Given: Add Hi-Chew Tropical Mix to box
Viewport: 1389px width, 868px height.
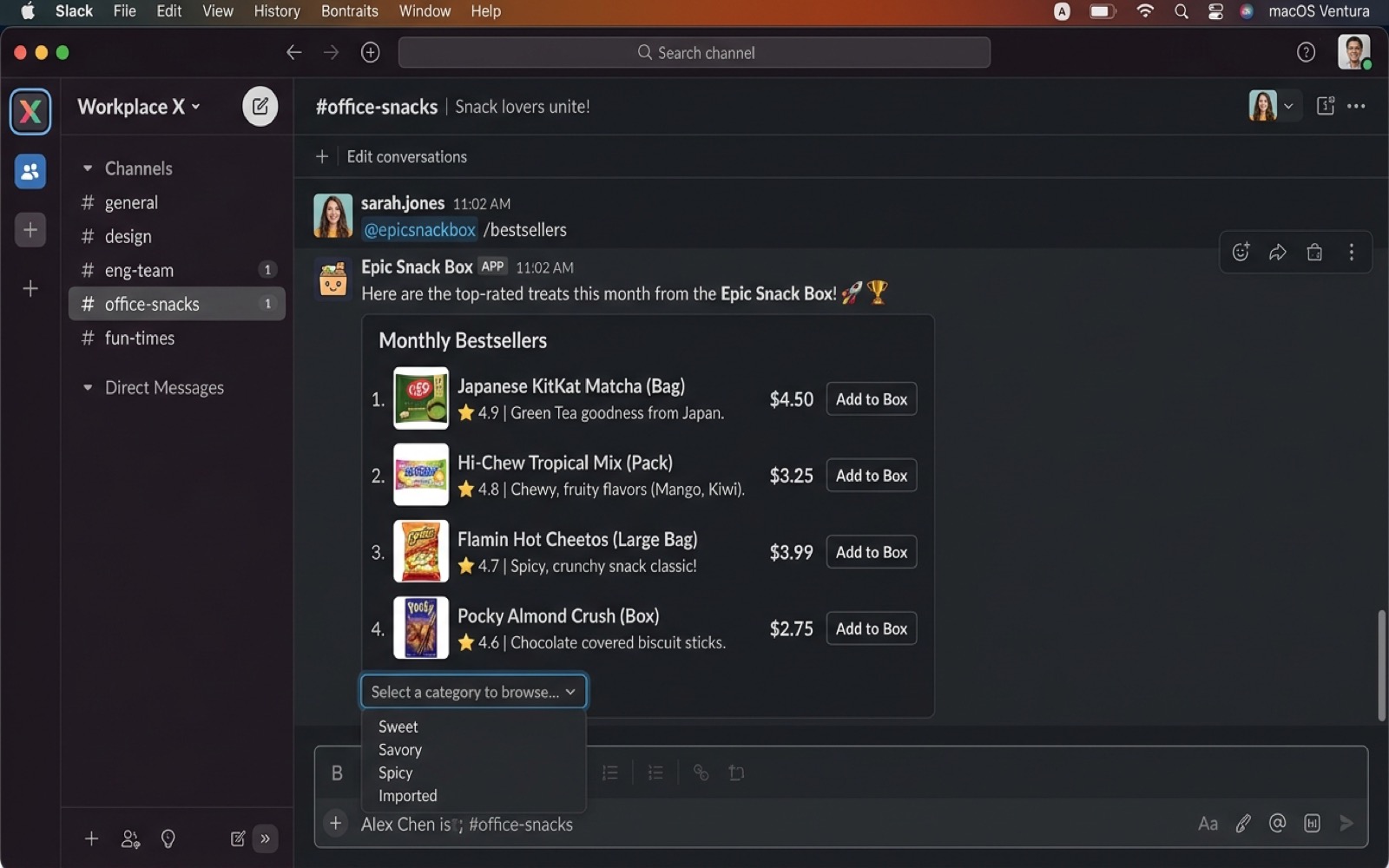Looking at the screenshot, I should (x=872, y=476).
